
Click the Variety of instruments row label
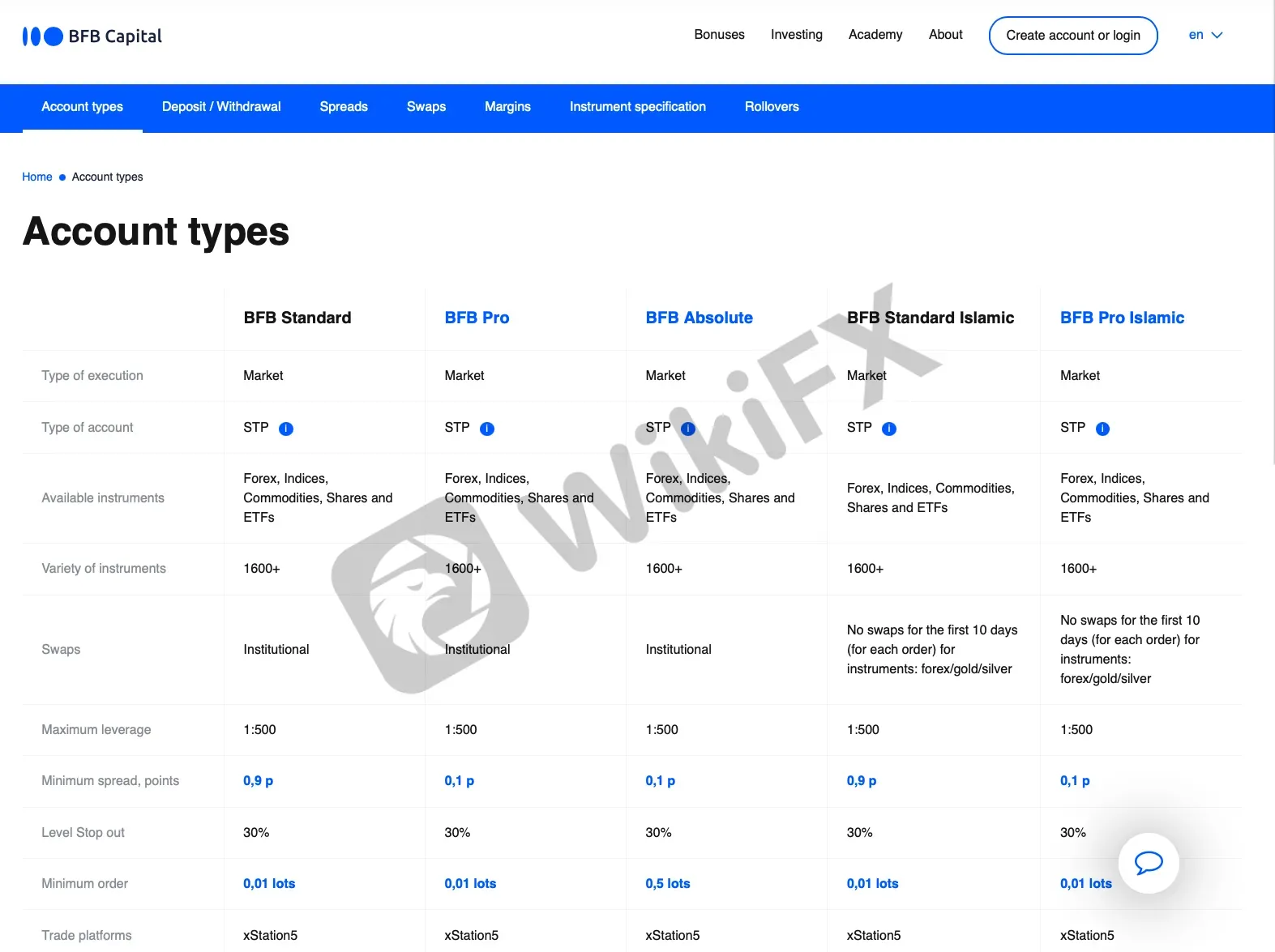104,569
